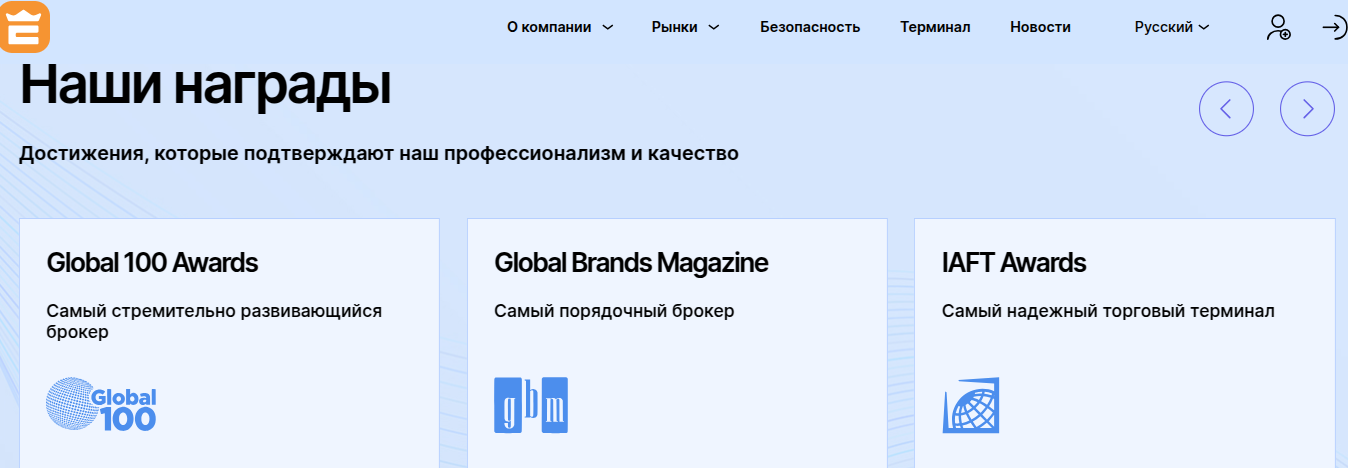
Task: Click the gbm magazine logo
Action: tap(531, 404)
